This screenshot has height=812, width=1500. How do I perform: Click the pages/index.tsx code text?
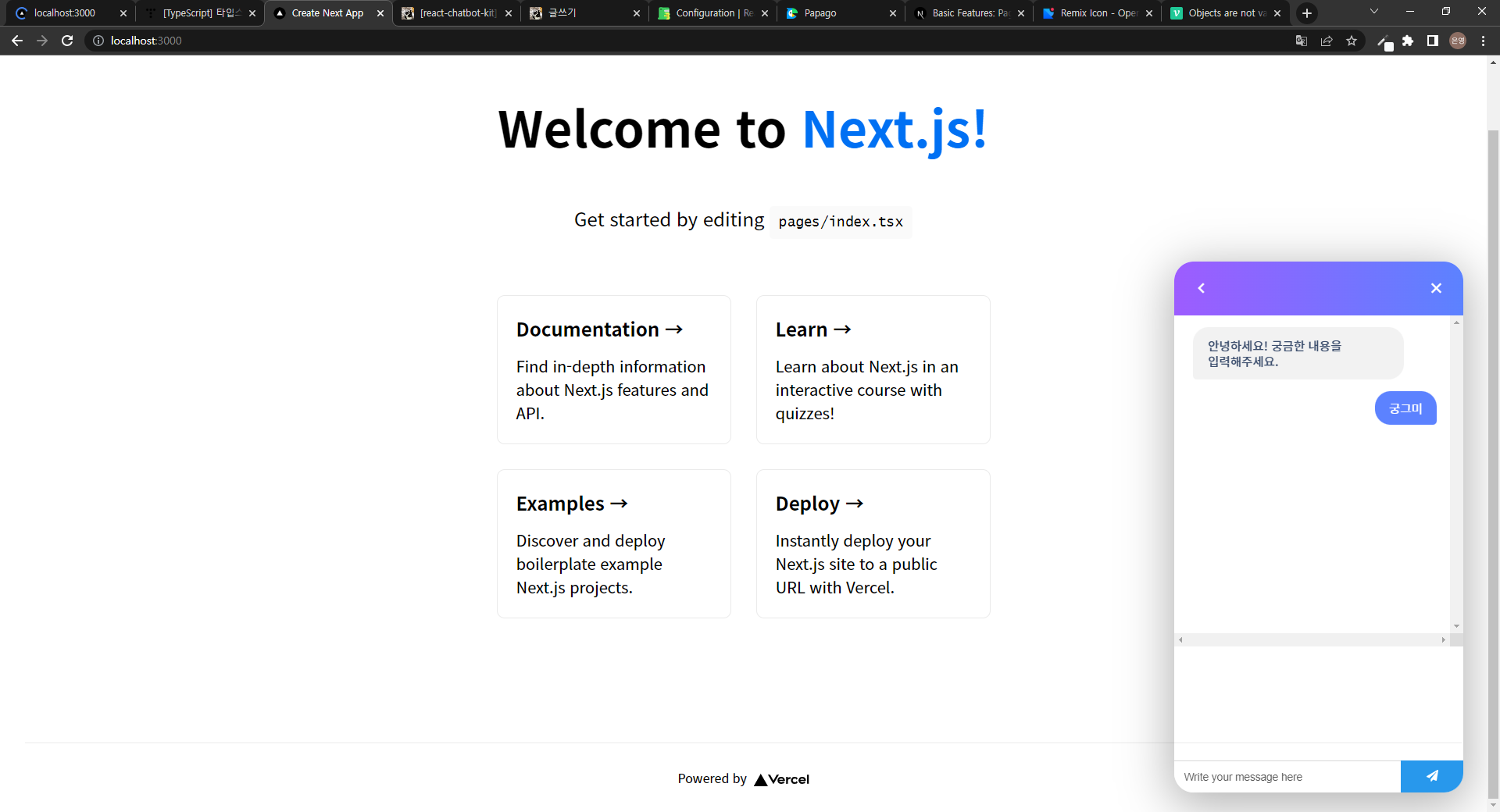pos(841,222)
